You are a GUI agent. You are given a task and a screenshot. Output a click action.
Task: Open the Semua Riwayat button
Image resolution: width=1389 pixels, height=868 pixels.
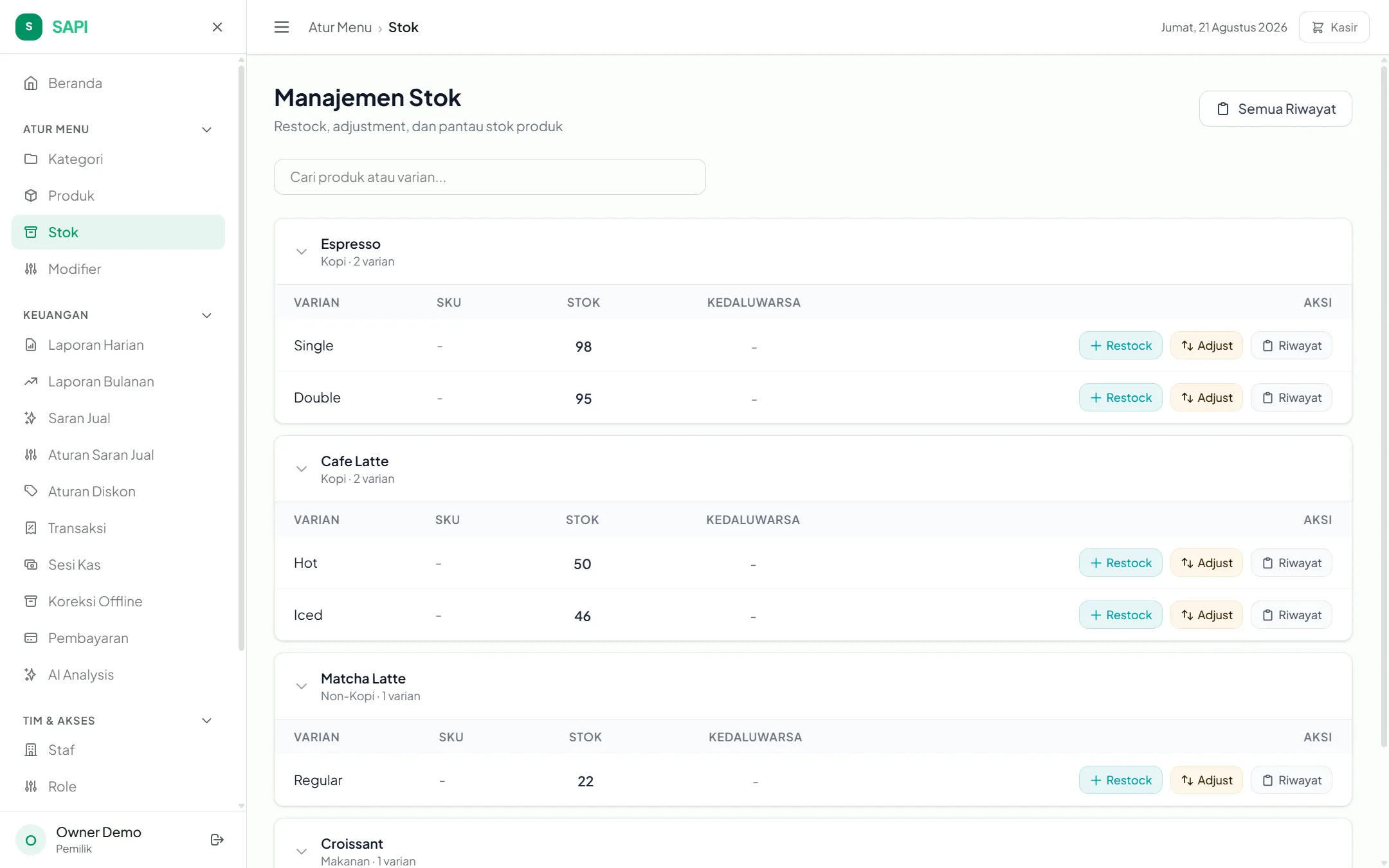(x=1276, y=109)
